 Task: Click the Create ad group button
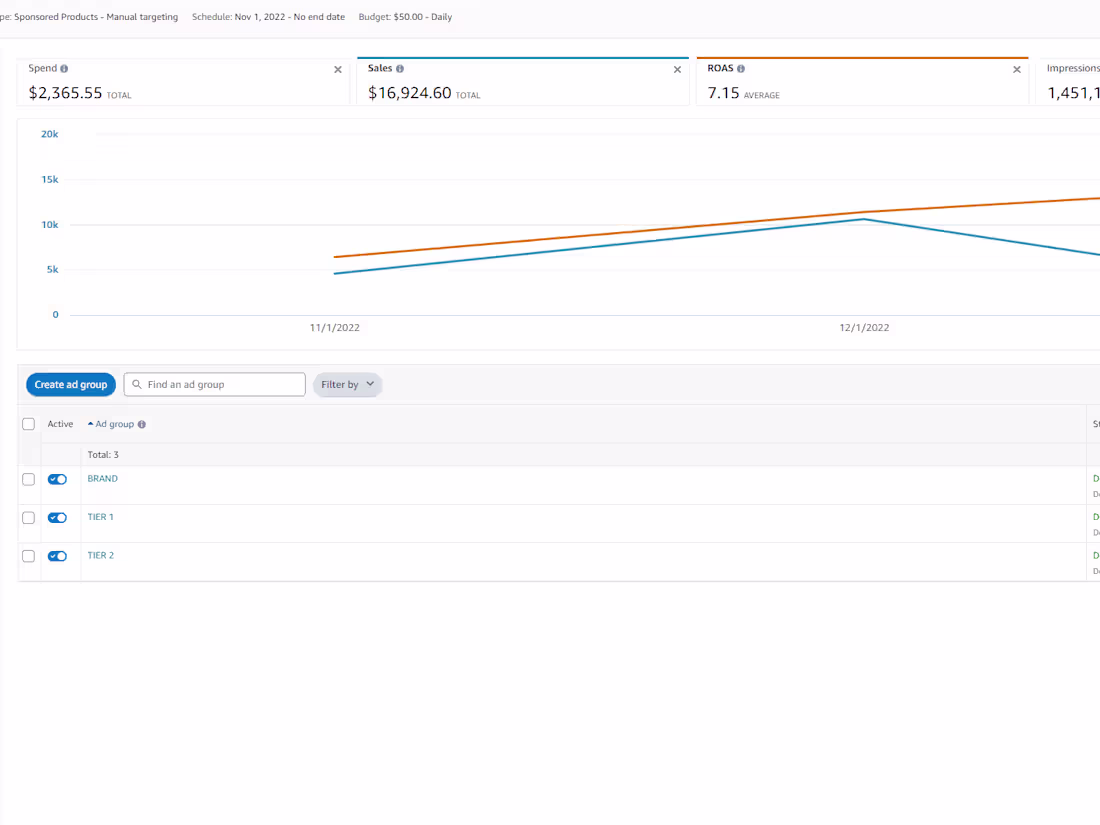coord(70,384)
